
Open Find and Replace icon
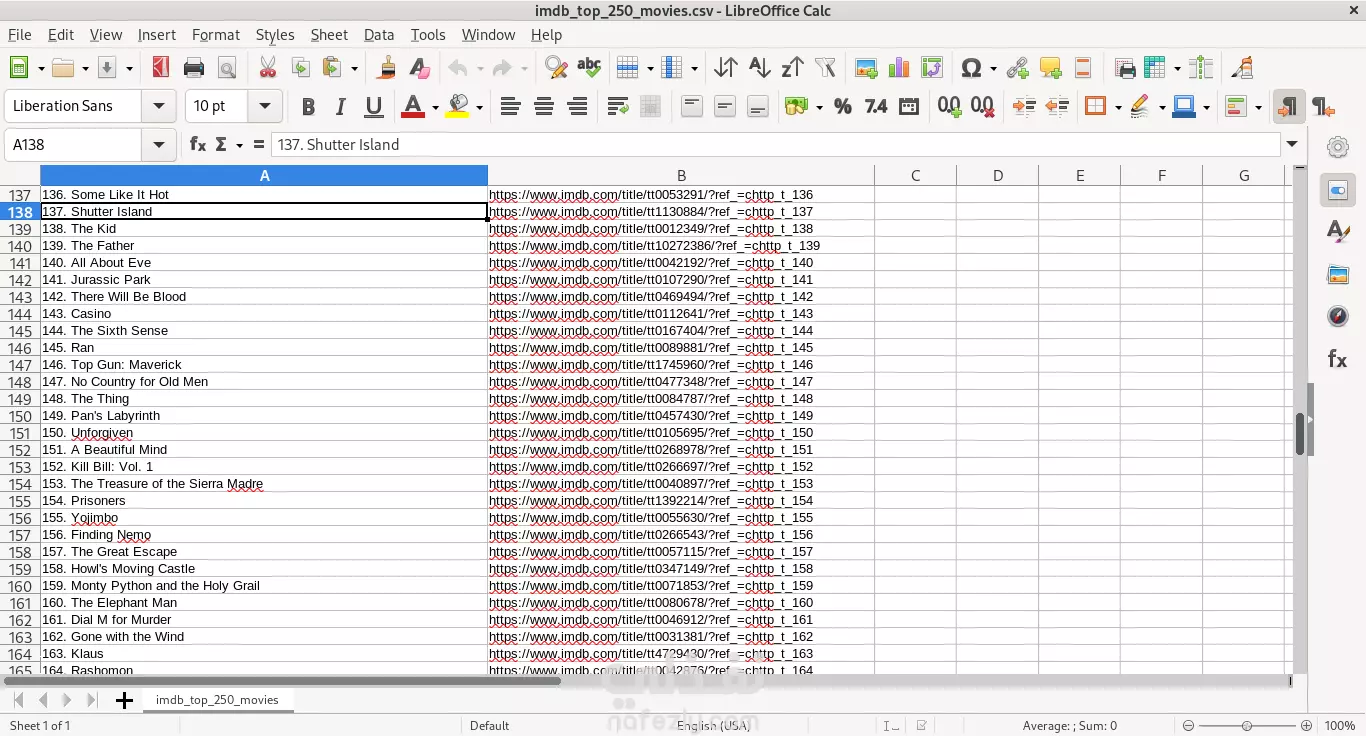(x=556, y=68)
